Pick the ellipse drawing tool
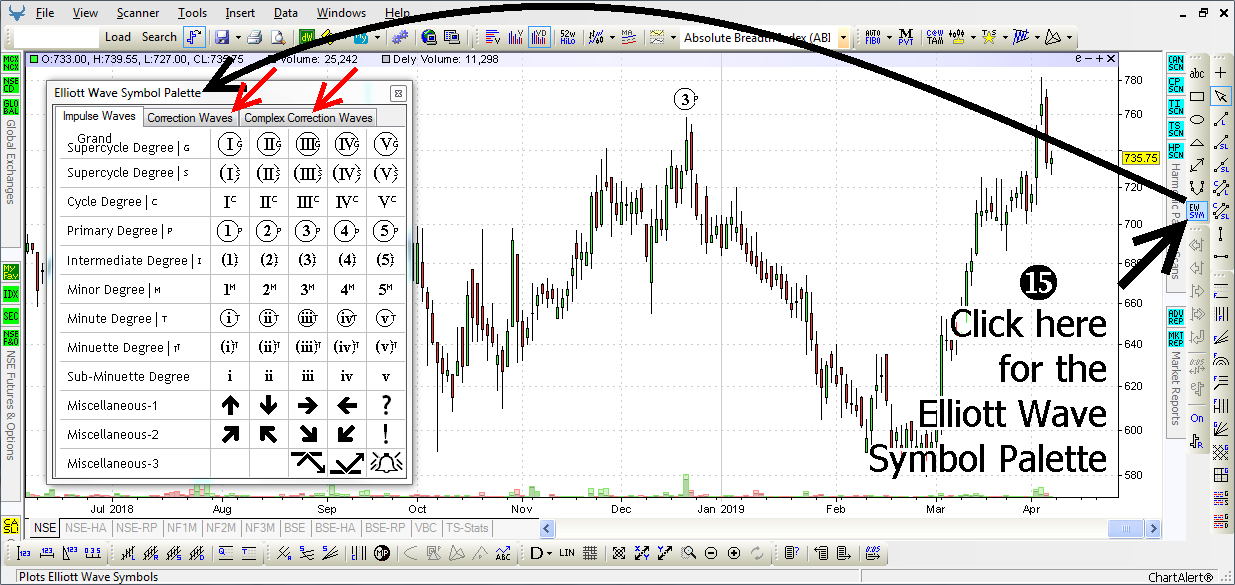The height and width of the screenshot is (585, 1235). pyautogui.click(x=1197, y=119)
